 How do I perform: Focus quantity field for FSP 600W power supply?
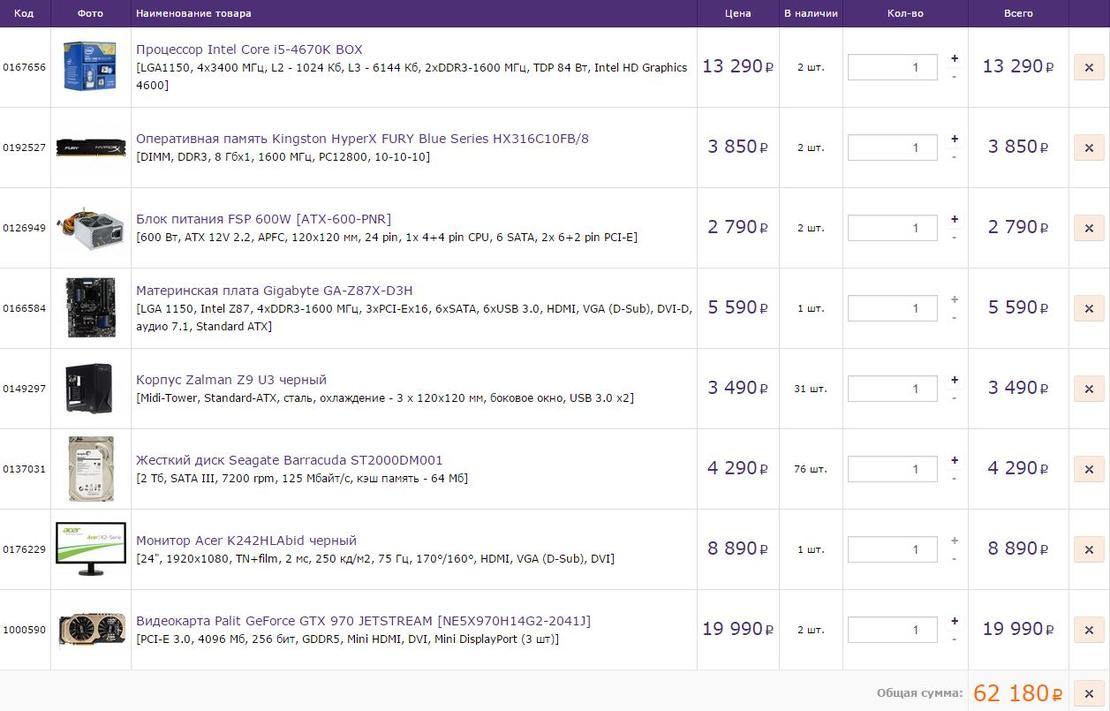(893, 228)
